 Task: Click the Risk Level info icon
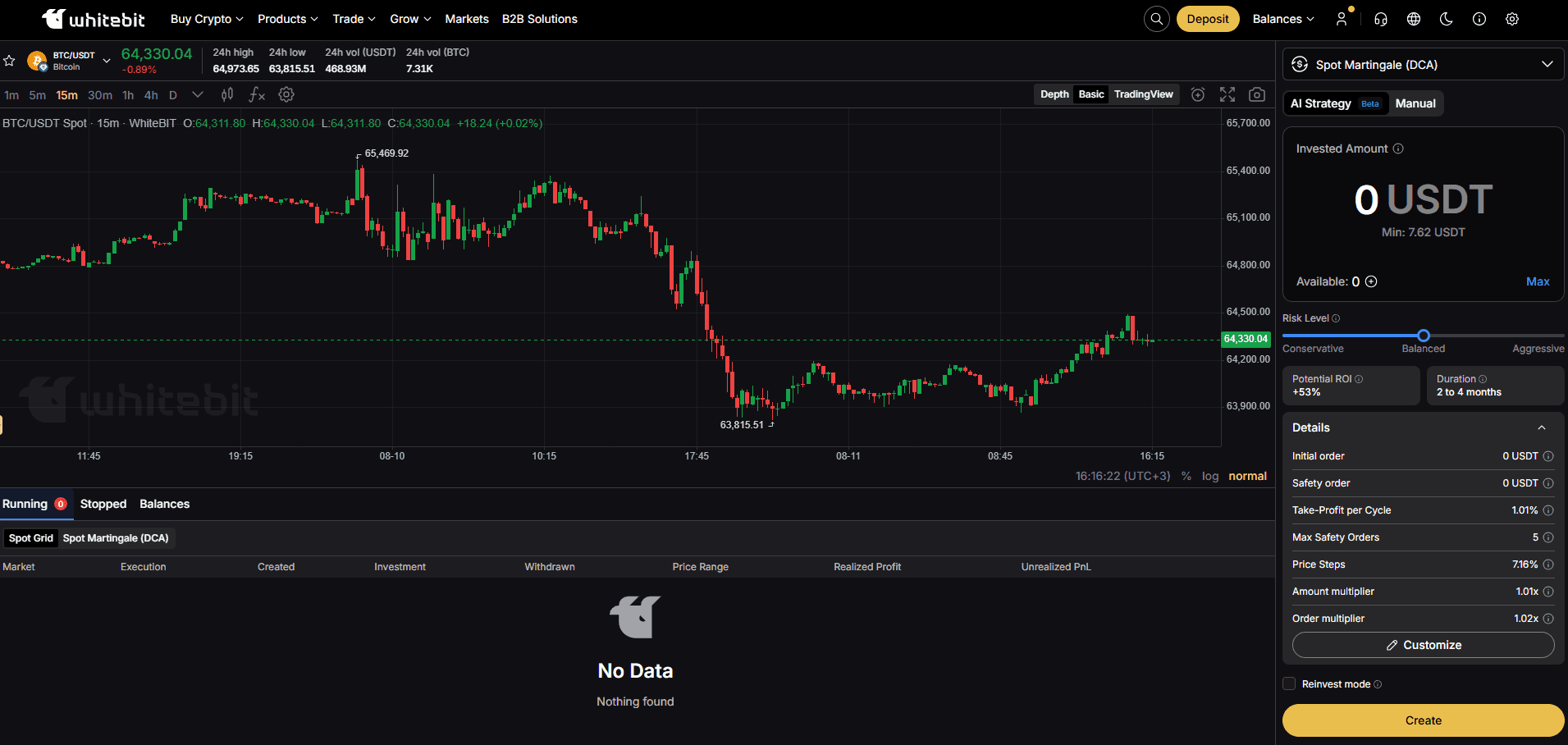(x=1336, y=318)
